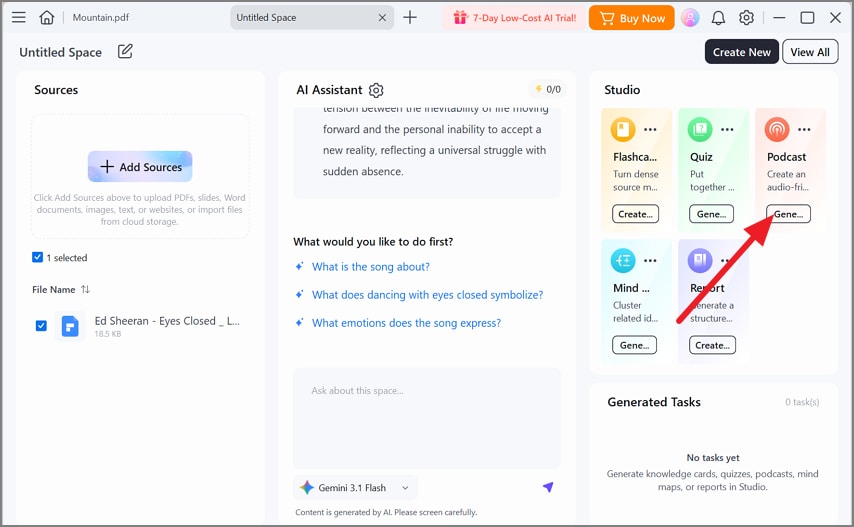Image resolution: width=854 pixels, height=527 pixels.
Task: Click the '0 task(s)' counter
Action: point(802,402)
